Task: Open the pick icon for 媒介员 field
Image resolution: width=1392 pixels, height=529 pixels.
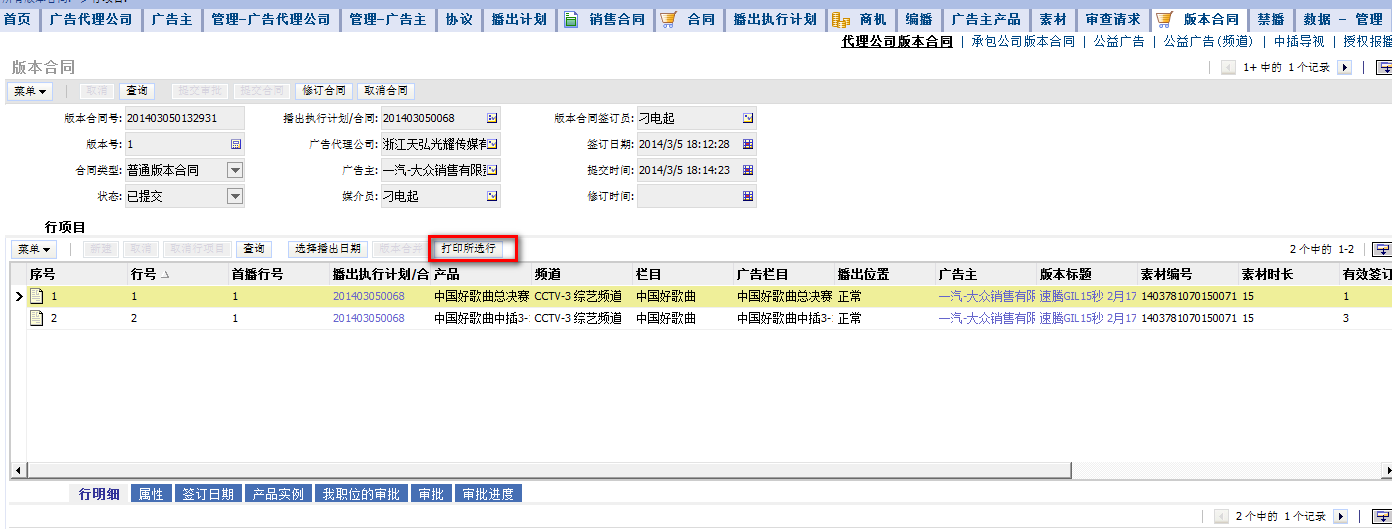Action: 492,196
